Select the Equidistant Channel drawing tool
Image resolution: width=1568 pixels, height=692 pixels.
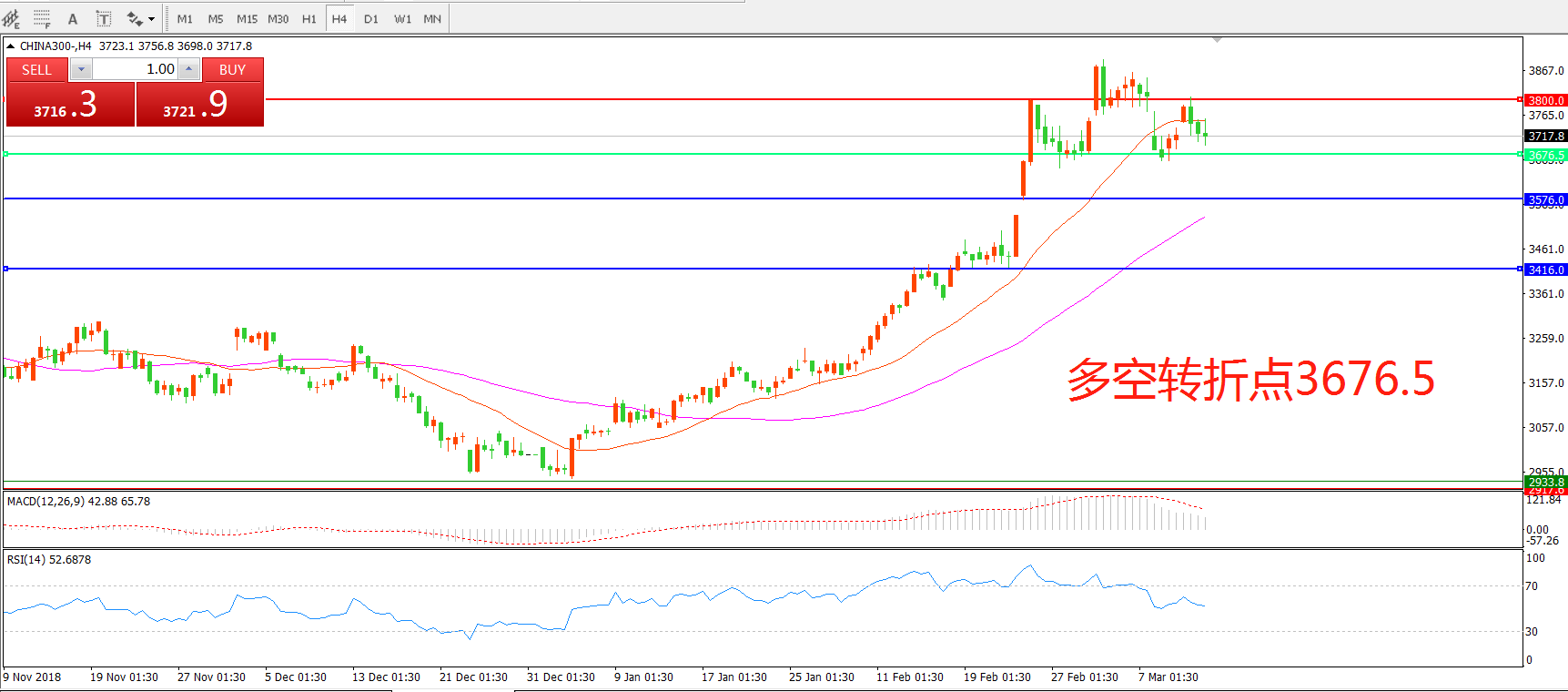pyautogui.click(x=11, y=18)
